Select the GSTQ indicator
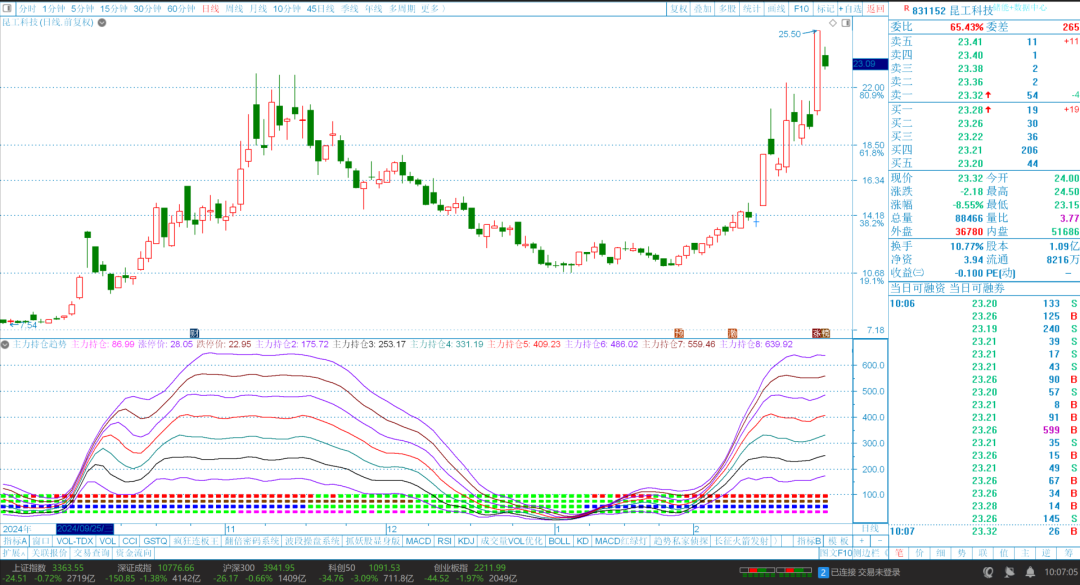 155,541
